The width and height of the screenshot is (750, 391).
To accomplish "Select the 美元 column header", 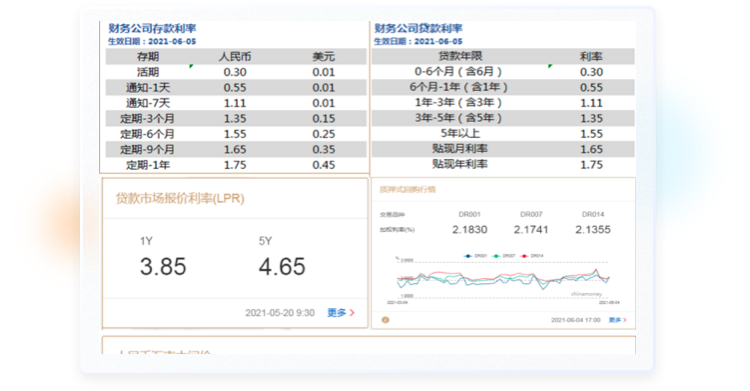I will [x=323, y=56].
